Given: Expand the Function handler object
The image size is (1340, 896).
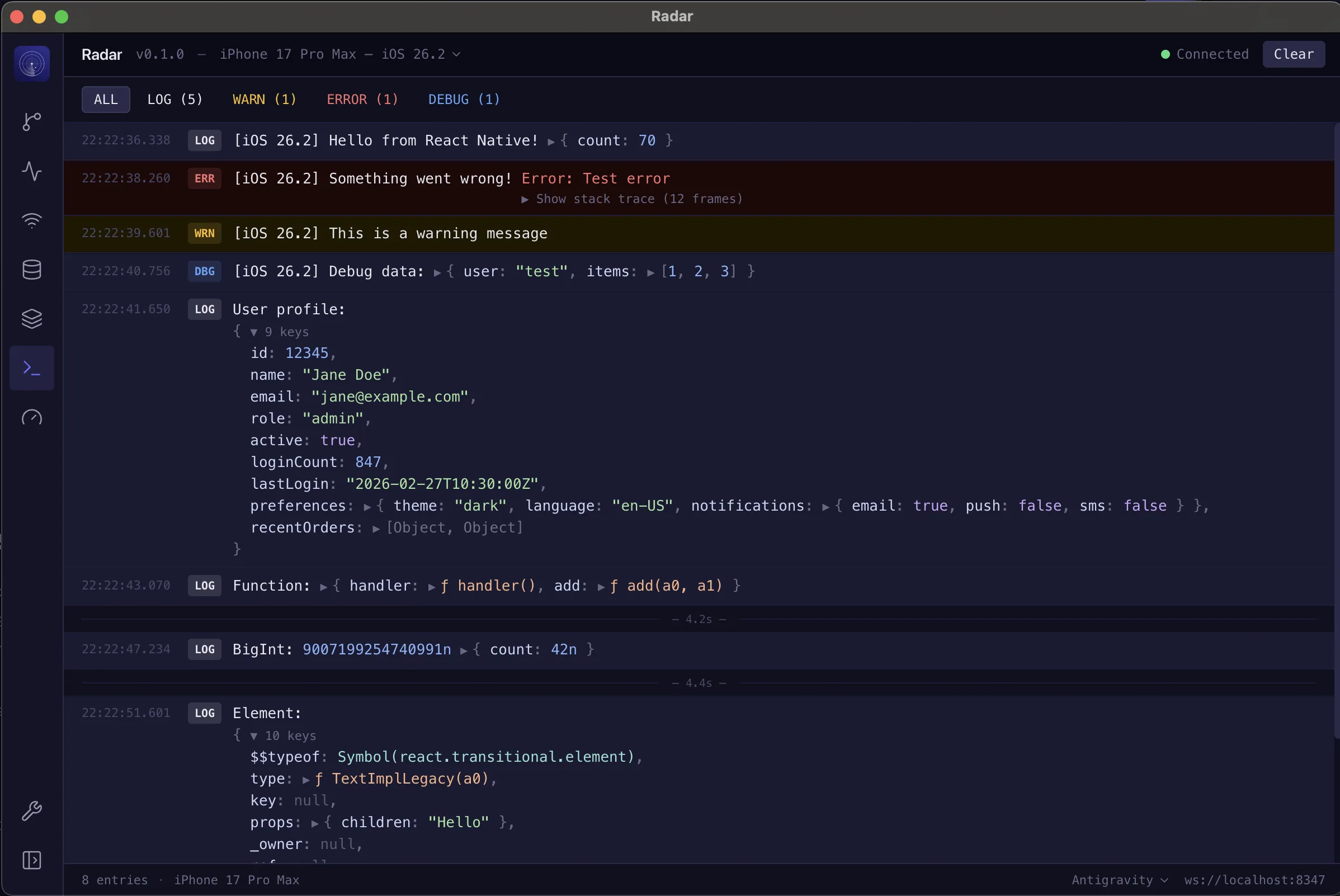Looking at the screenshot, I should [323, 587].
